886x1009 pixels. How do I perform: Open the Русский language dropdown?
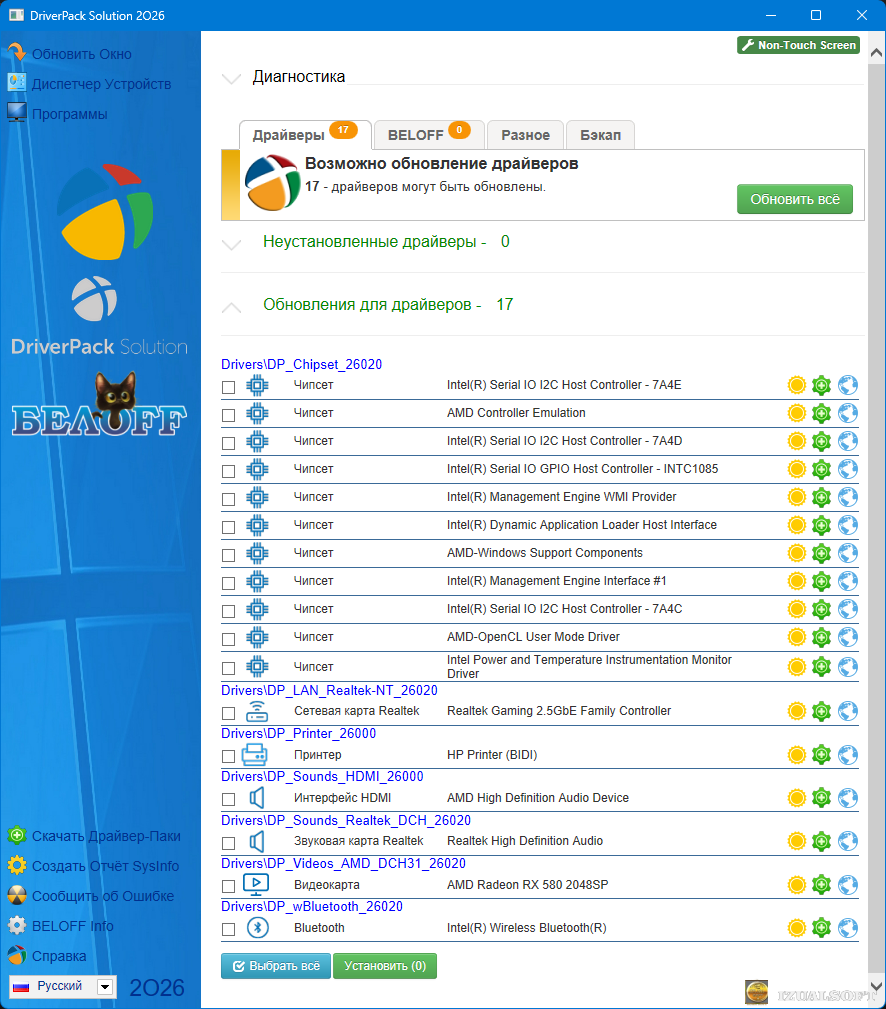(x=104, y=987)
